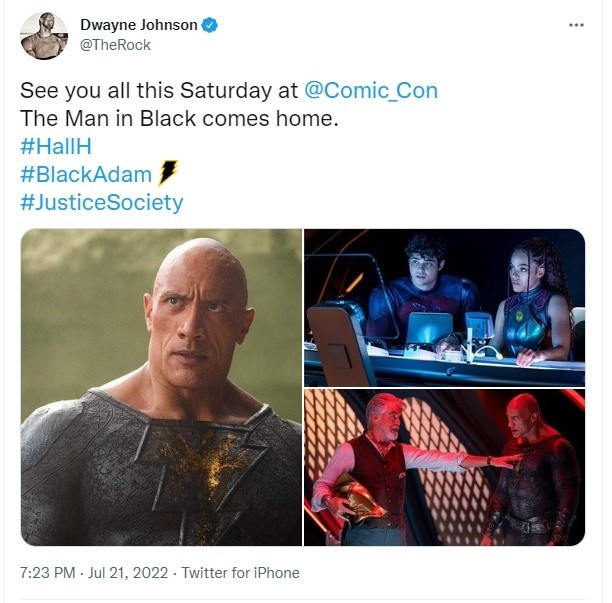Click 'See you all this Saturday at' text

tap(159, 91)
